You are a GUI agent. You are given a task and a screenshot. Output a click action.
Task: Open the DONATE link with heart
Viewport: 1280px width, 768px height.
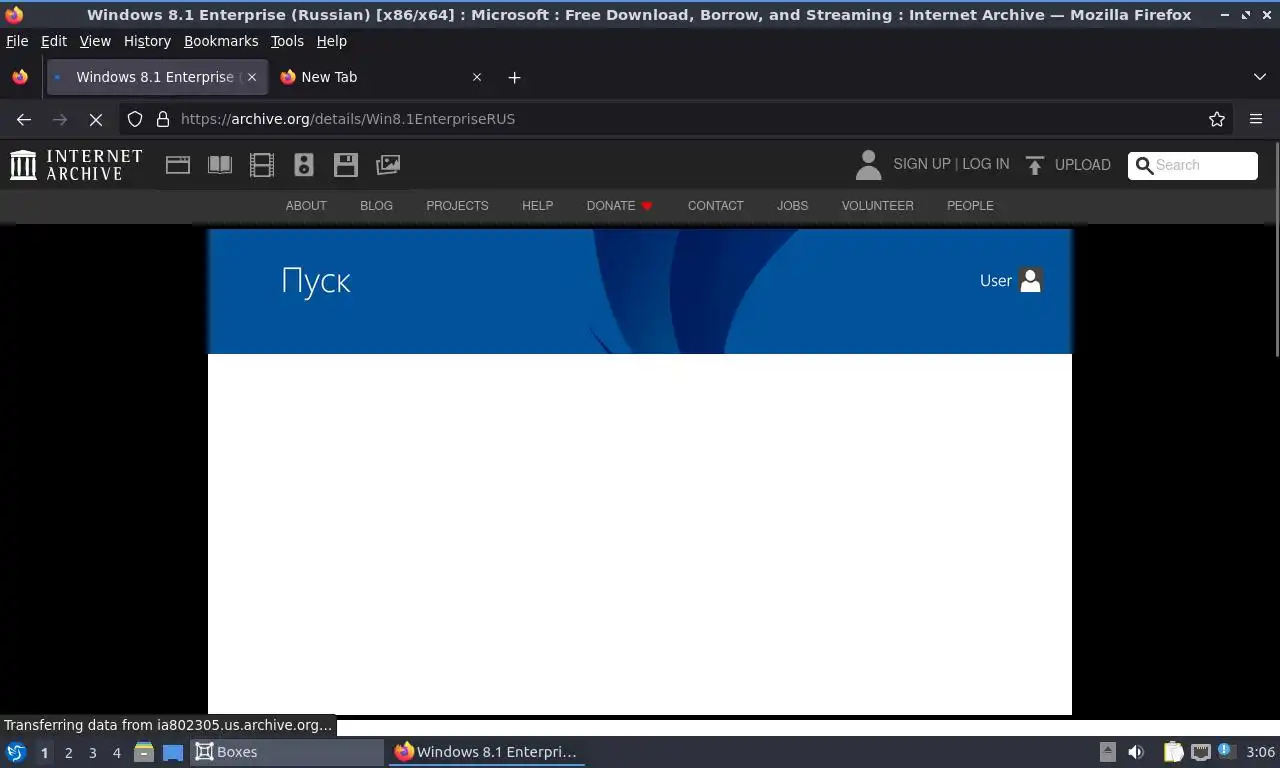pyautogui.click(x=620, y=205)
